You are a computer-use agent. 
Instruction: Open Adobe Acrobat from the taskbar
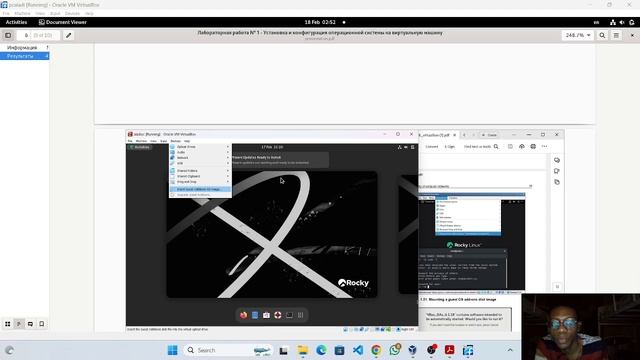pos(450,350)
